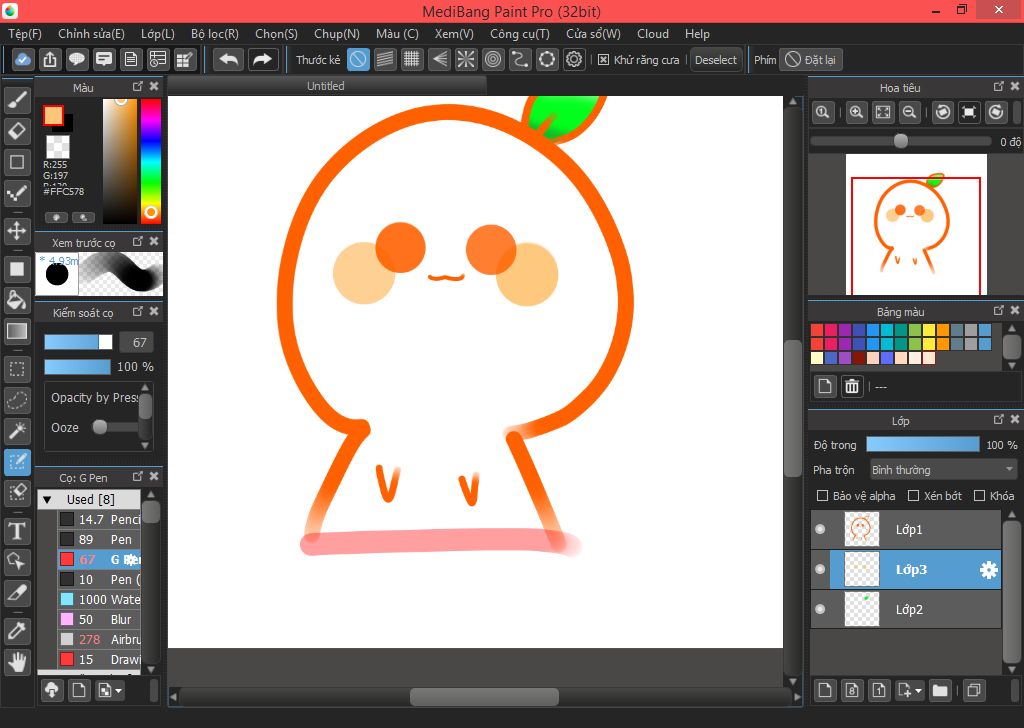Open the Công cụ(T) menu
This screenshot has width=1024, height=728.
click(520, 33)
